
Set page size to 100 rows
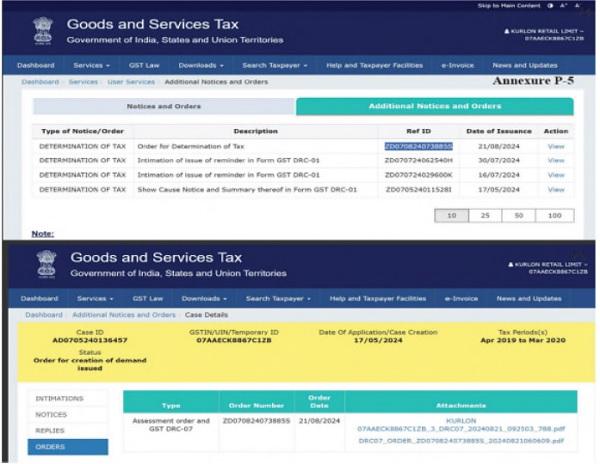click(x=555, y=215)
